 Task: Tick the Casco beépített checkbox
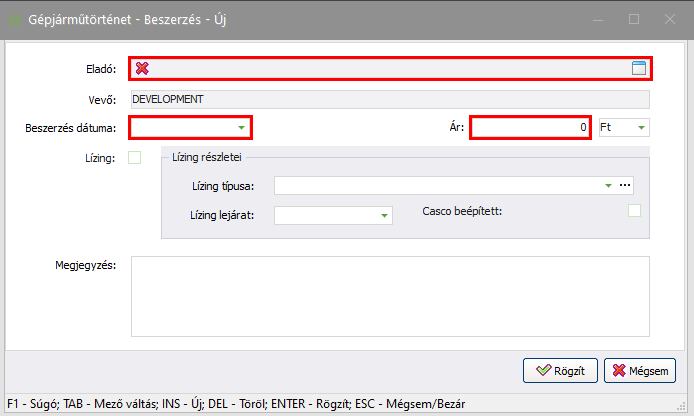click(633, 211)
